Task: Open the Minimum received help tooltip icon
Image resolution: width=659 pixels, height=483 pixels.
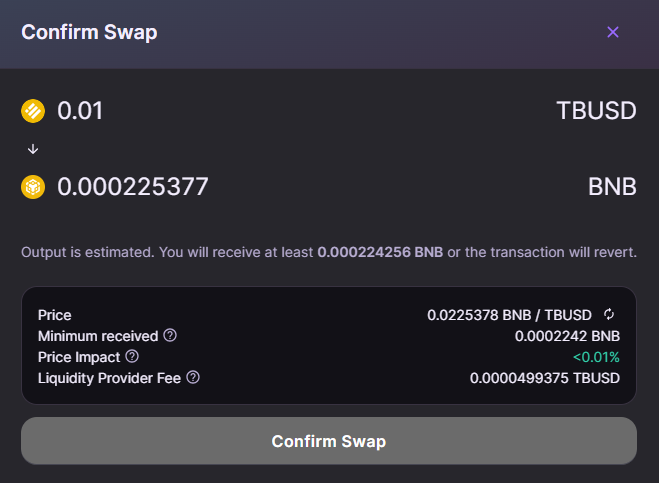Action: (170, 336)
